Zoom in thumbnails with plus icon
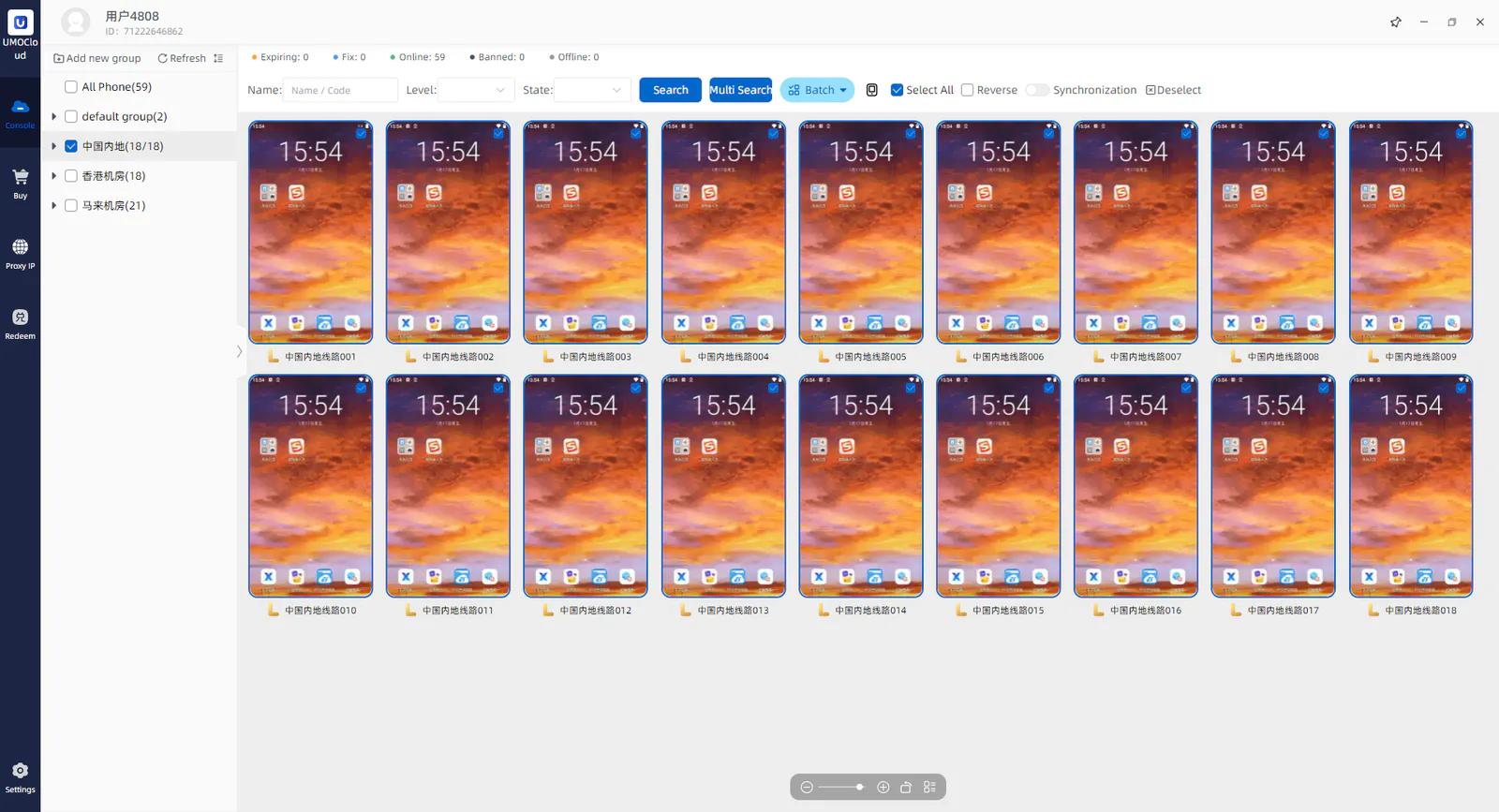This screenshot has height=812, width=1499. tap(883, 788)
